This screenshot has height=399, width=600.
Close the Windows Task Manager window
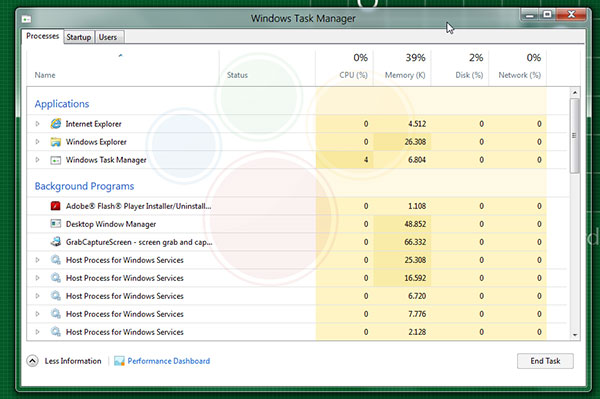pos(571,15)
